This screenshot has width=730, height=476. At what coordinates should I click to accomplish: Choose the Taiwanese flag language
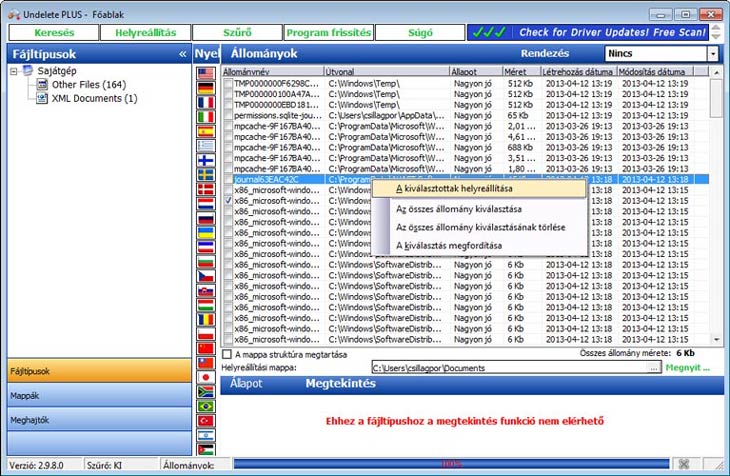coord(206,363)
